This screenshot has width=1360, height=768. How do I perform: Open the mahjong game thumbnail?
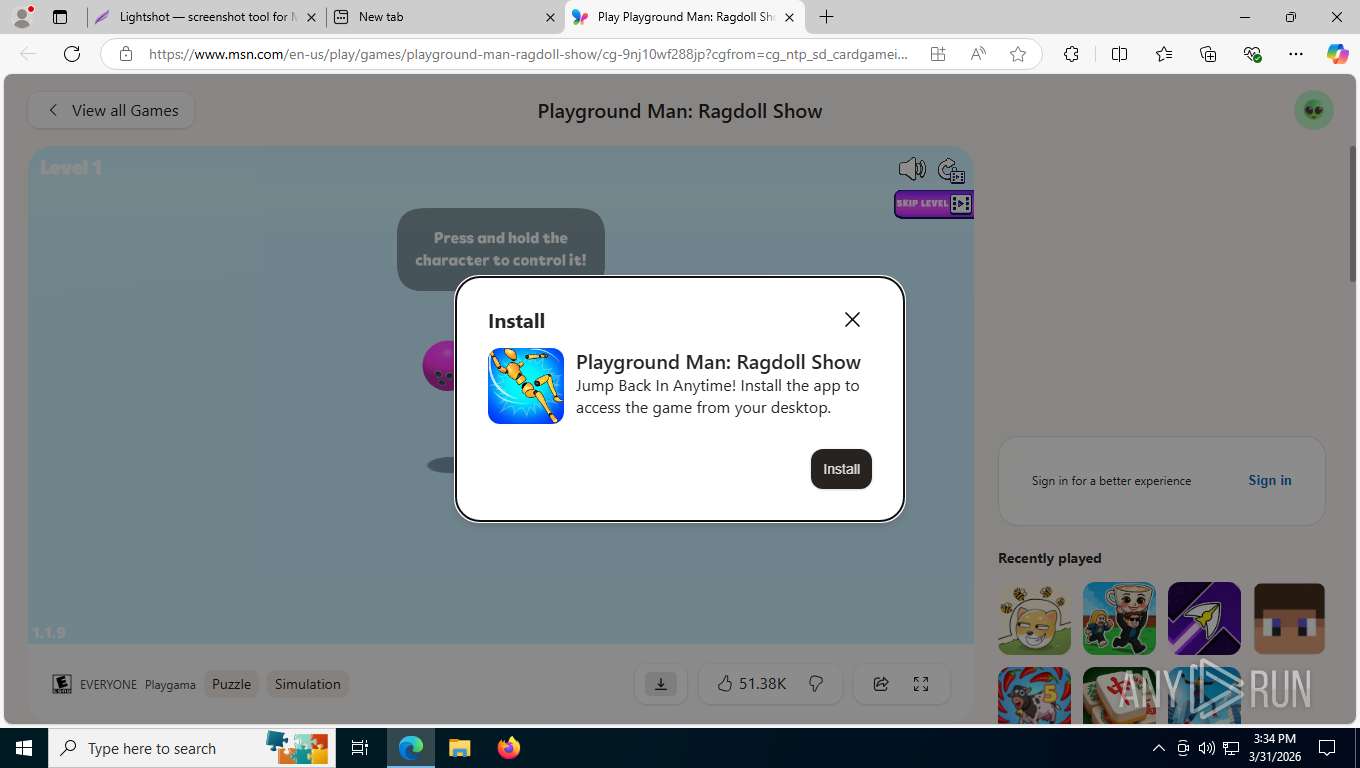[1119, 696]
